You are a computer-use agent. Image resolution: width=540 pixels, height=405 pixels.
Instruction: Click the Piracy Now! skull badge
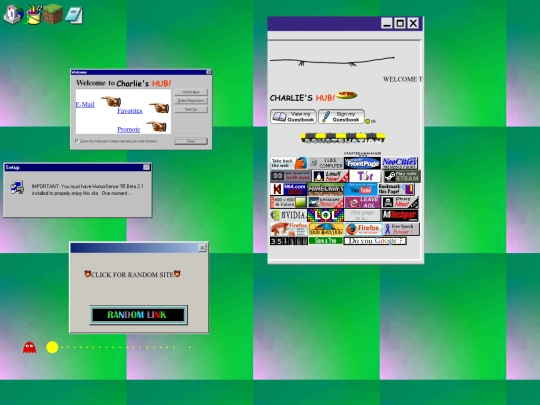(x=400, y=202)
